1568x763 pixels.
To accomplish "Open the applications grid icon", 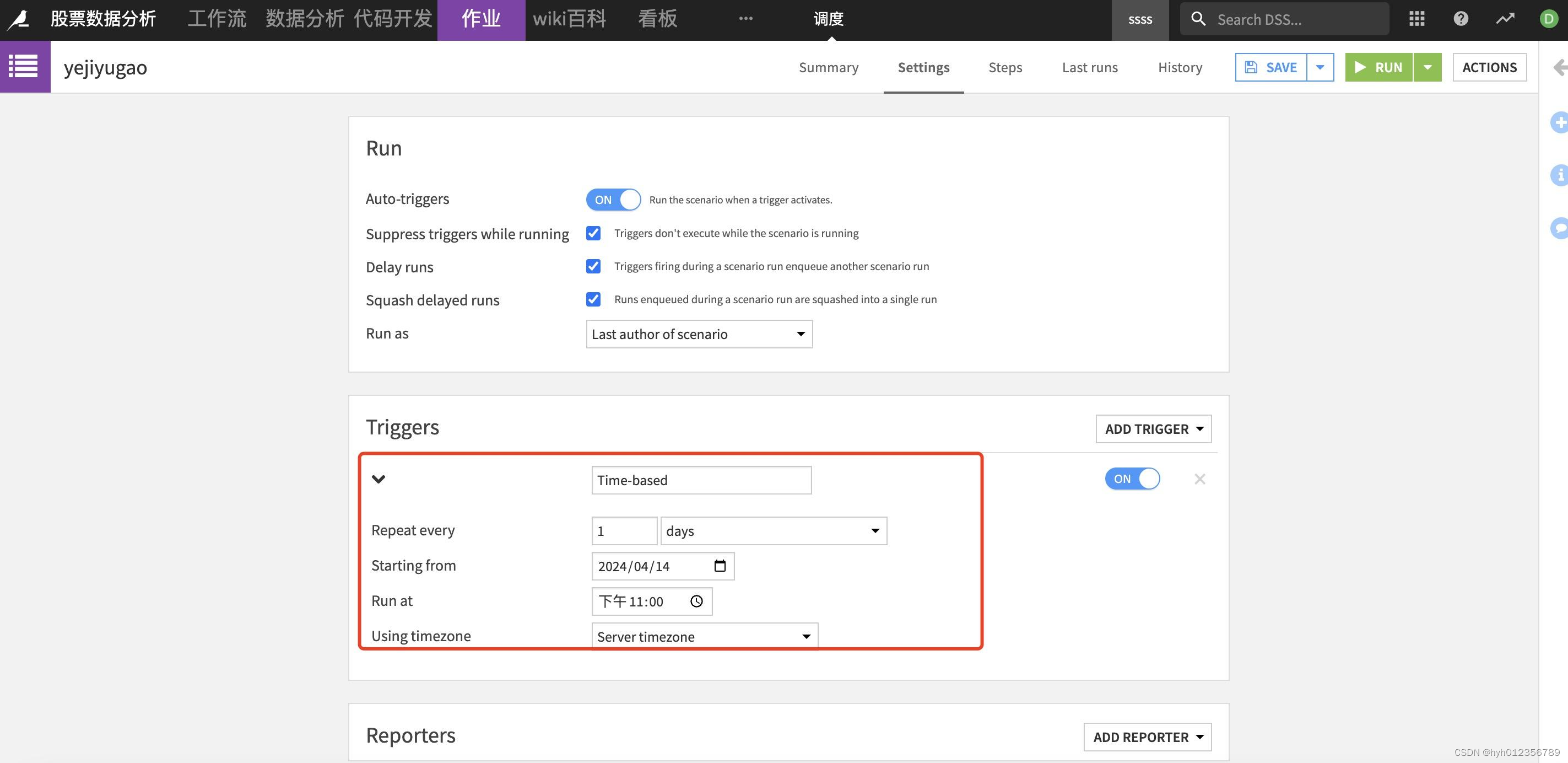I will [x=1416, y=19].
